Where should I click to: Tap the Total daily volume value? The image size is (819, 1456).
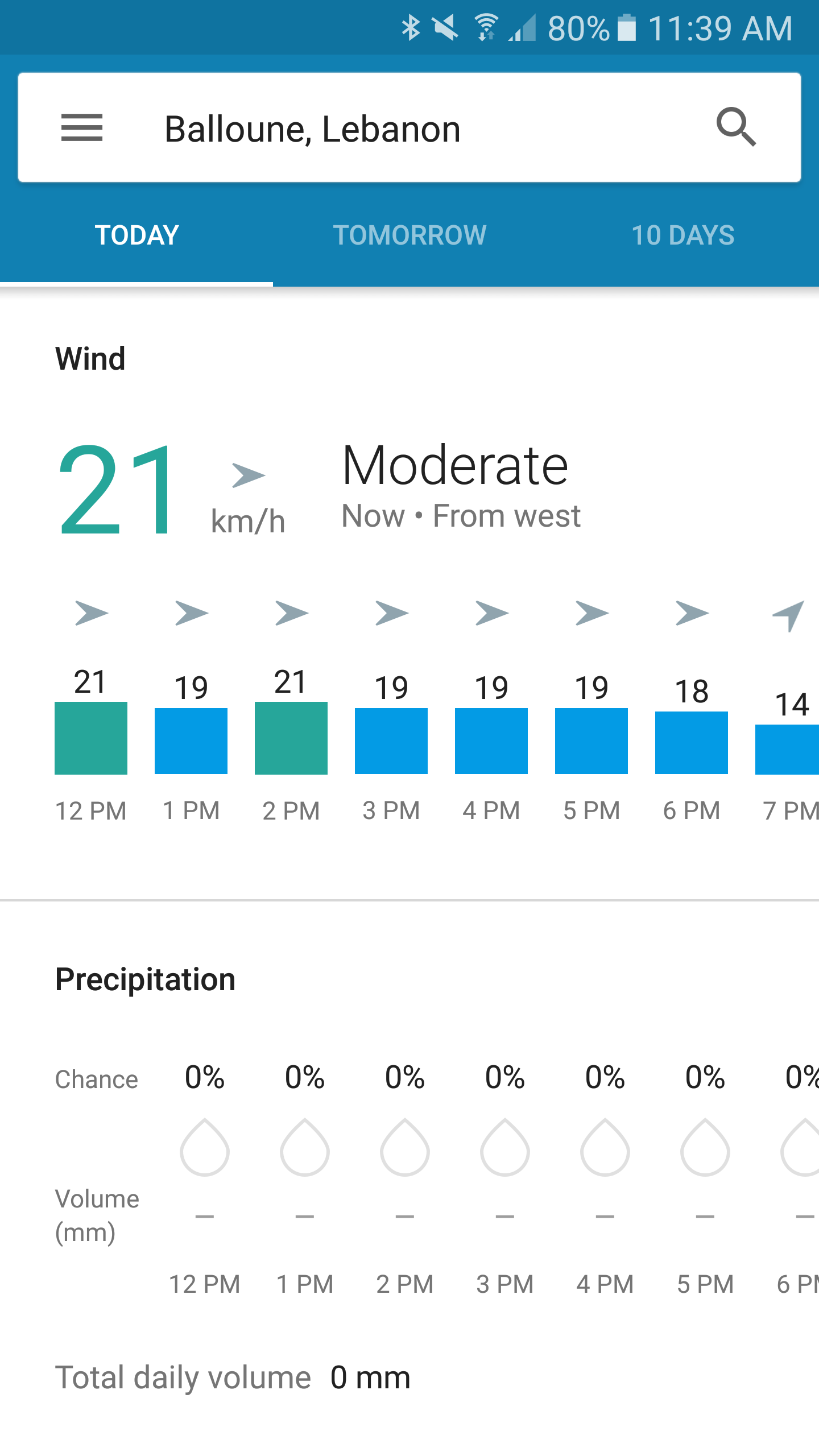[369, 1376]
